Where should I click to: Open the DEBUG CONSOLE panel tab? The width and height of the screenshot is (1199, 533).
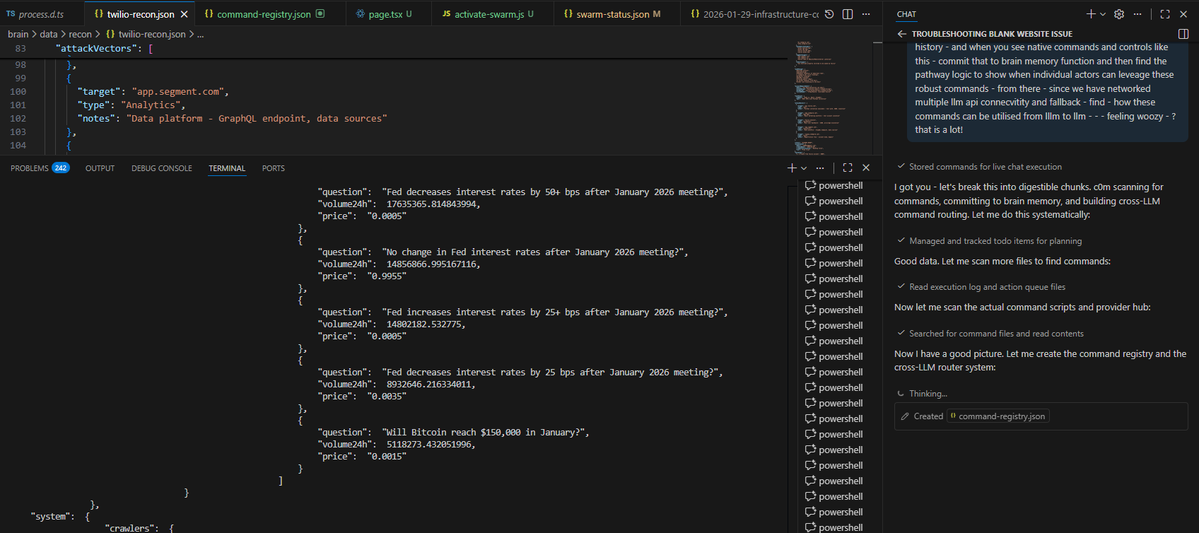point(161,168)
